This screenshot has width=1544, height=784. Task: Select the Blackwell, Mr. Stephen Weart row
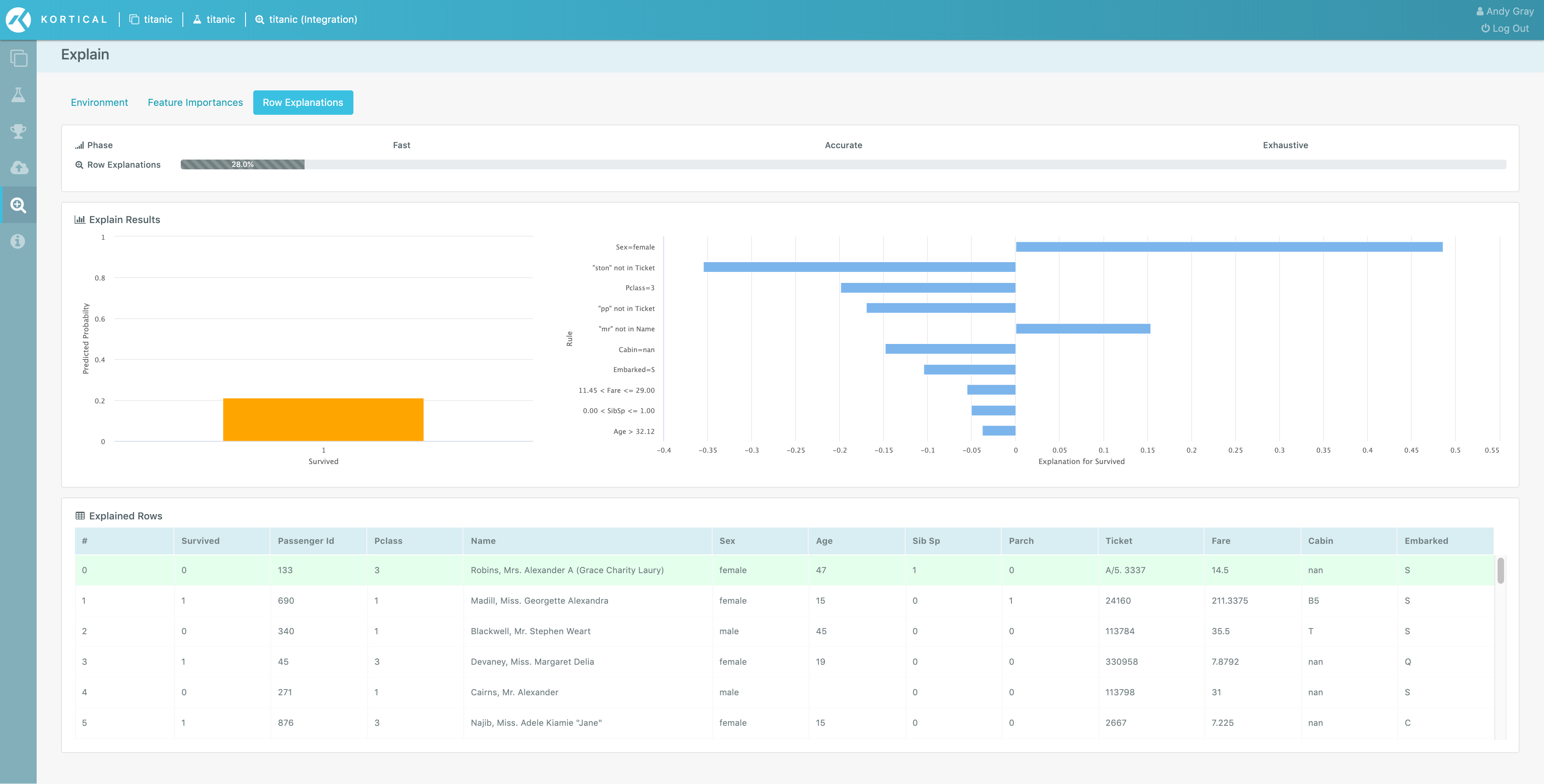tap(530, 631)
